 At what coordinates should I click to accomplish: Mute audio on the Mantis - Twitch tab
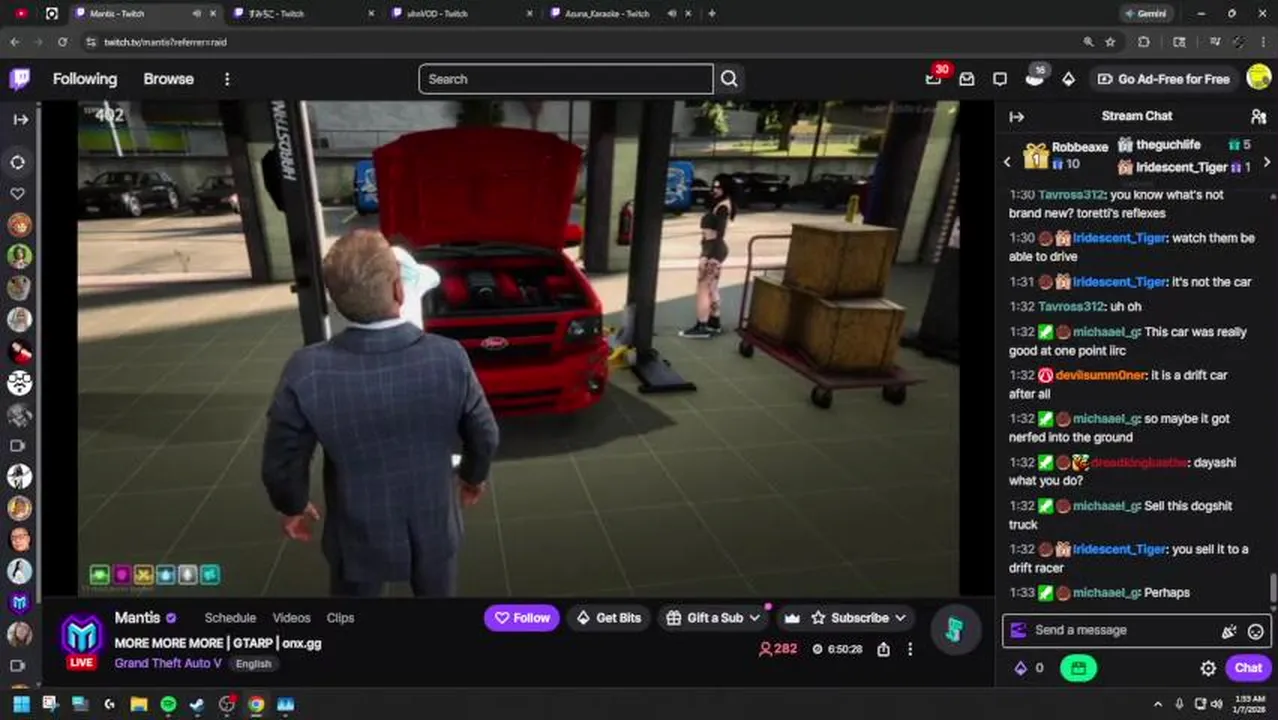pyautogui.click(x=196, y=14)
